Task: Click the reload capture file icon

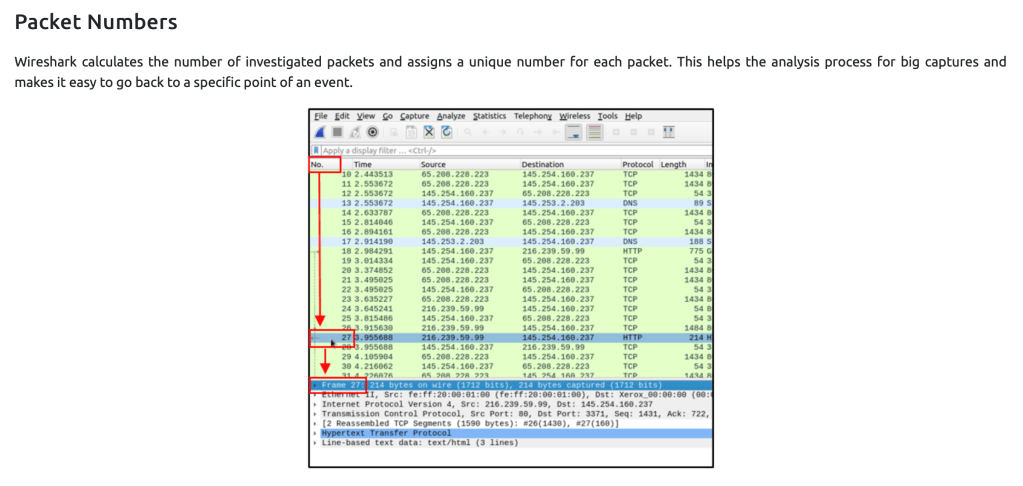Action: [x=446, y=132]
